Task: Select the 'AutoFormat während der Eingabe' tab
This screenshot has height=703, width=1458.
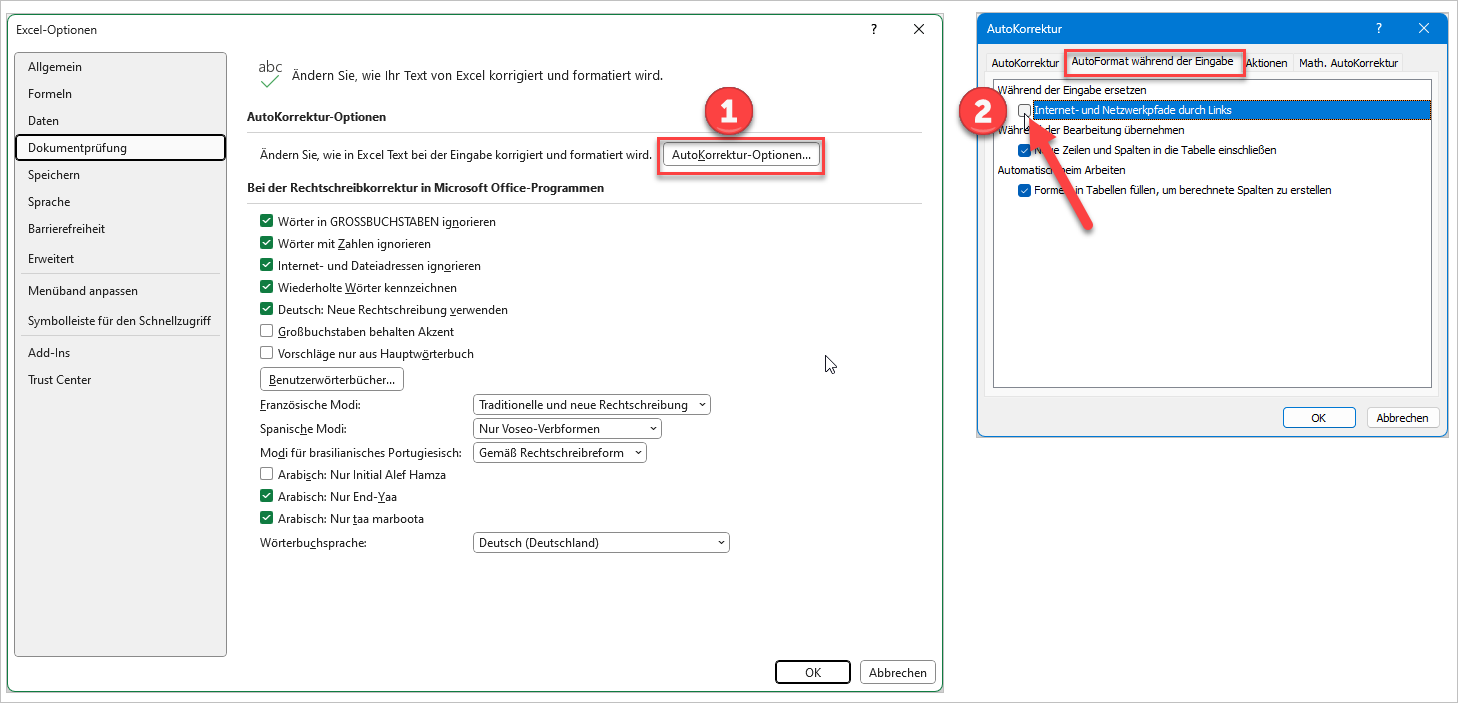Action: point(1152,62)
